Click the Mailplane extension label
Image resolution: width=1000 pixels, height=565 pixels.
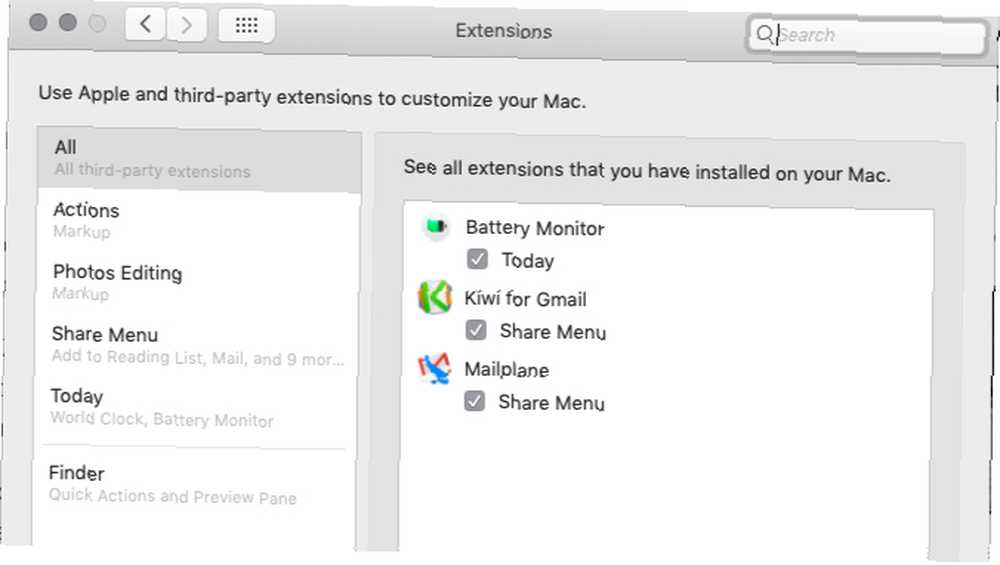[x=506, y=369]
